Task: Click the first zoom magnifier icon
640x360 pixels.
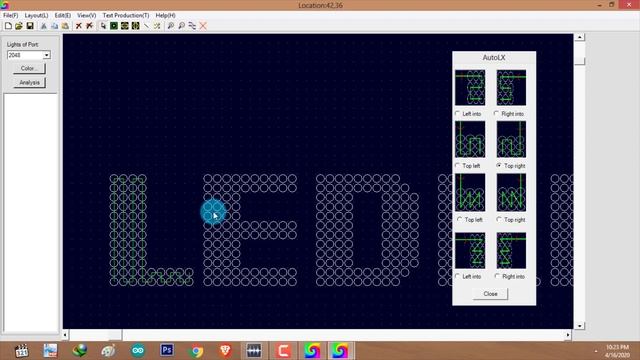Action: (171, 26)
